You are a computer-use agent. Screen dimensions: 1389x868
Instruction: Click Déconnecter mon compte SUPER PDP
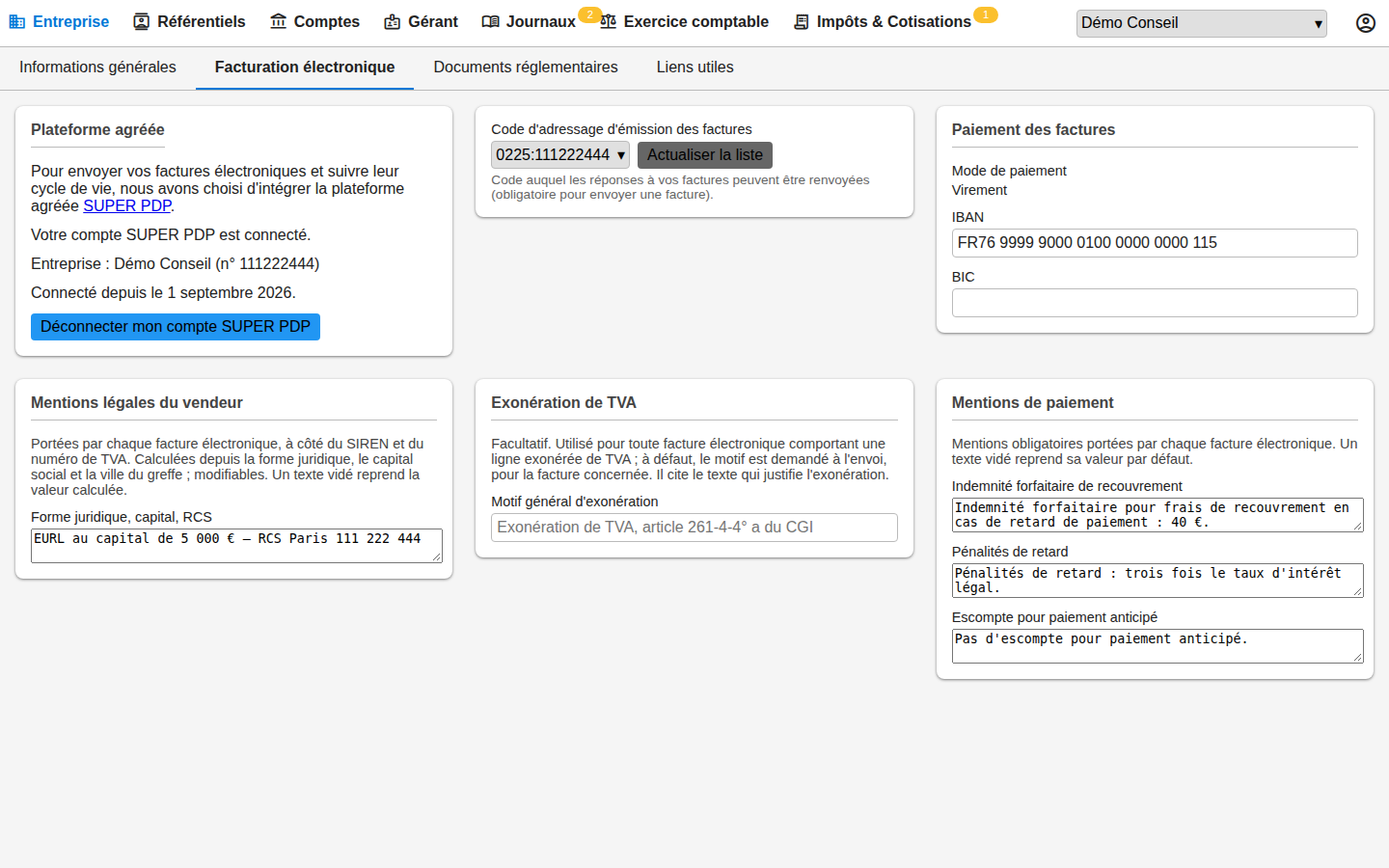176,327
